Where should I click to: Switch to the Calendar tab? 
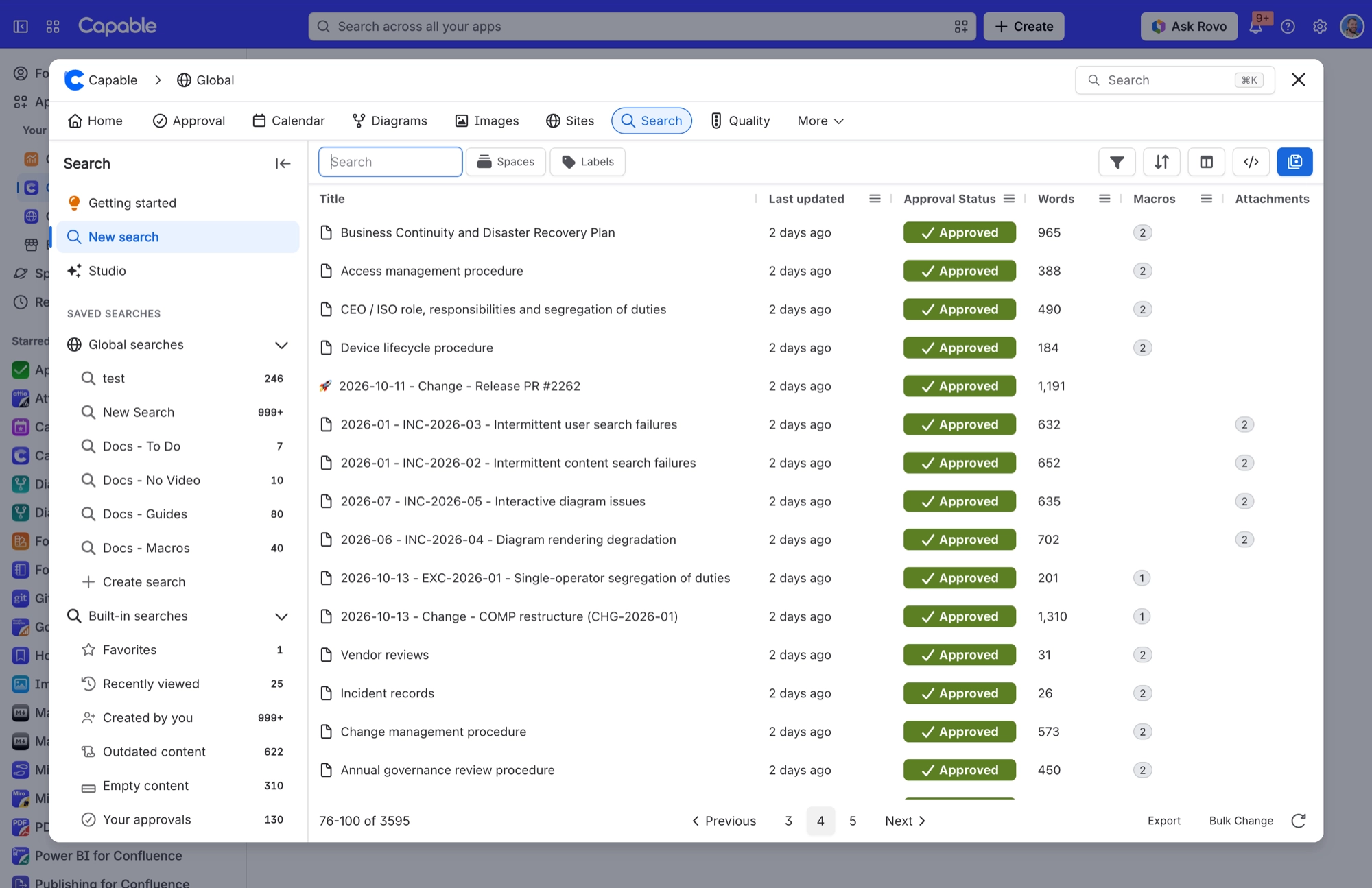[289, 121]
